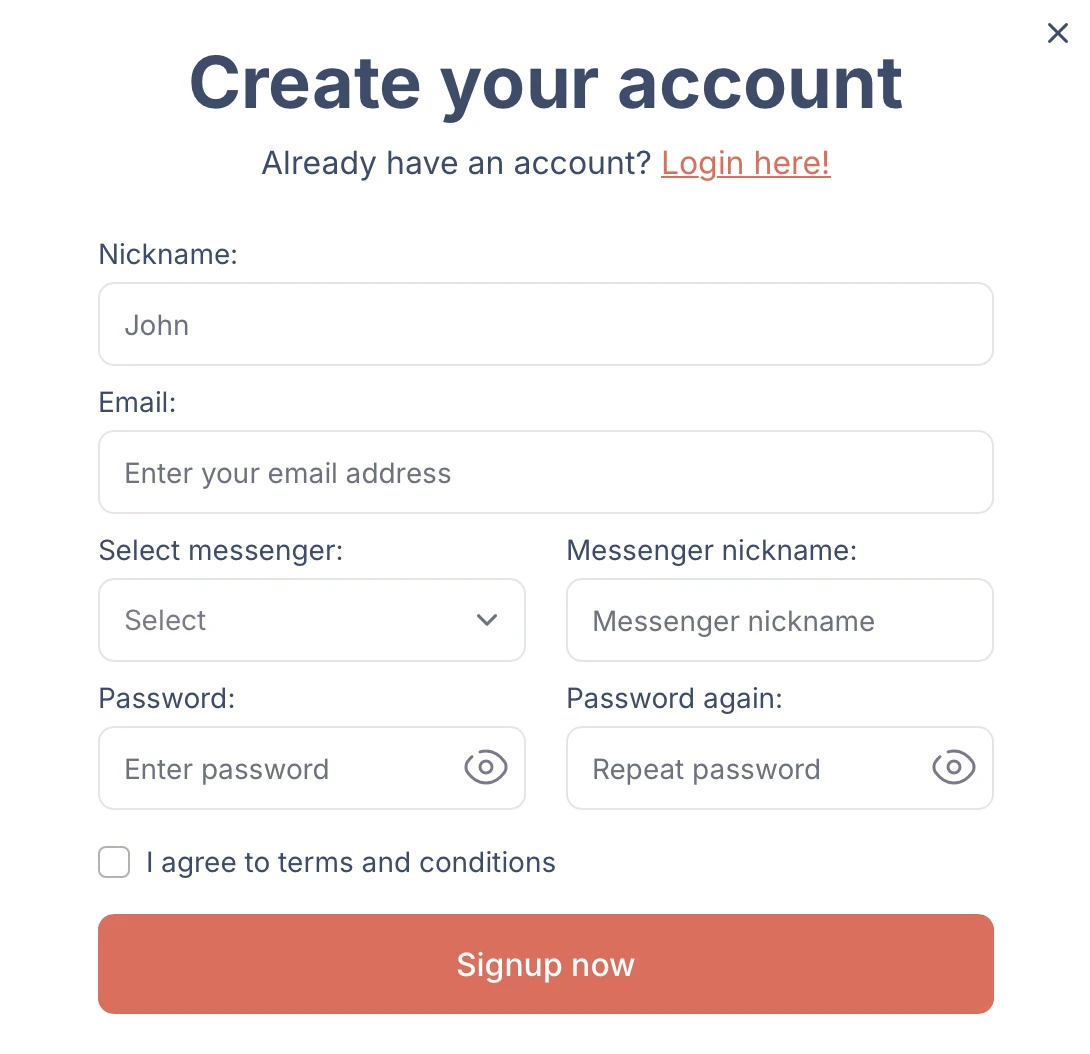Expand the messenger chevron arrow
Screen dimensions: 1090x1054
tap(487, 619)
